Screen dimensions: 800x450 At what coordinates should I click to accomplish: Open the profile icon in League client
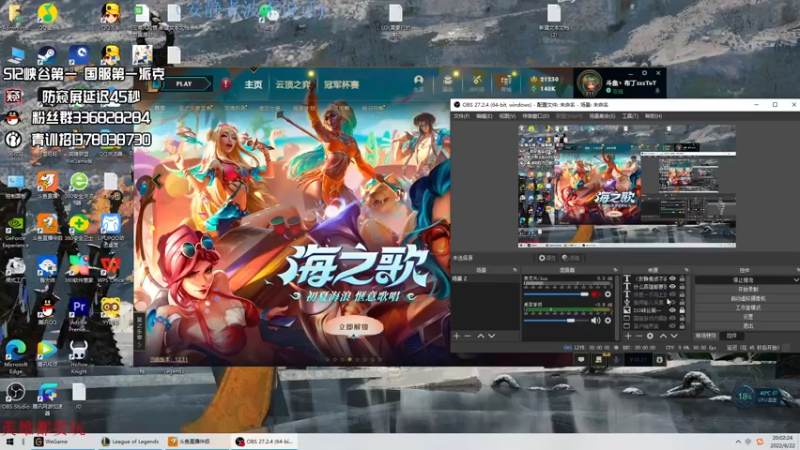coord(419,83)
